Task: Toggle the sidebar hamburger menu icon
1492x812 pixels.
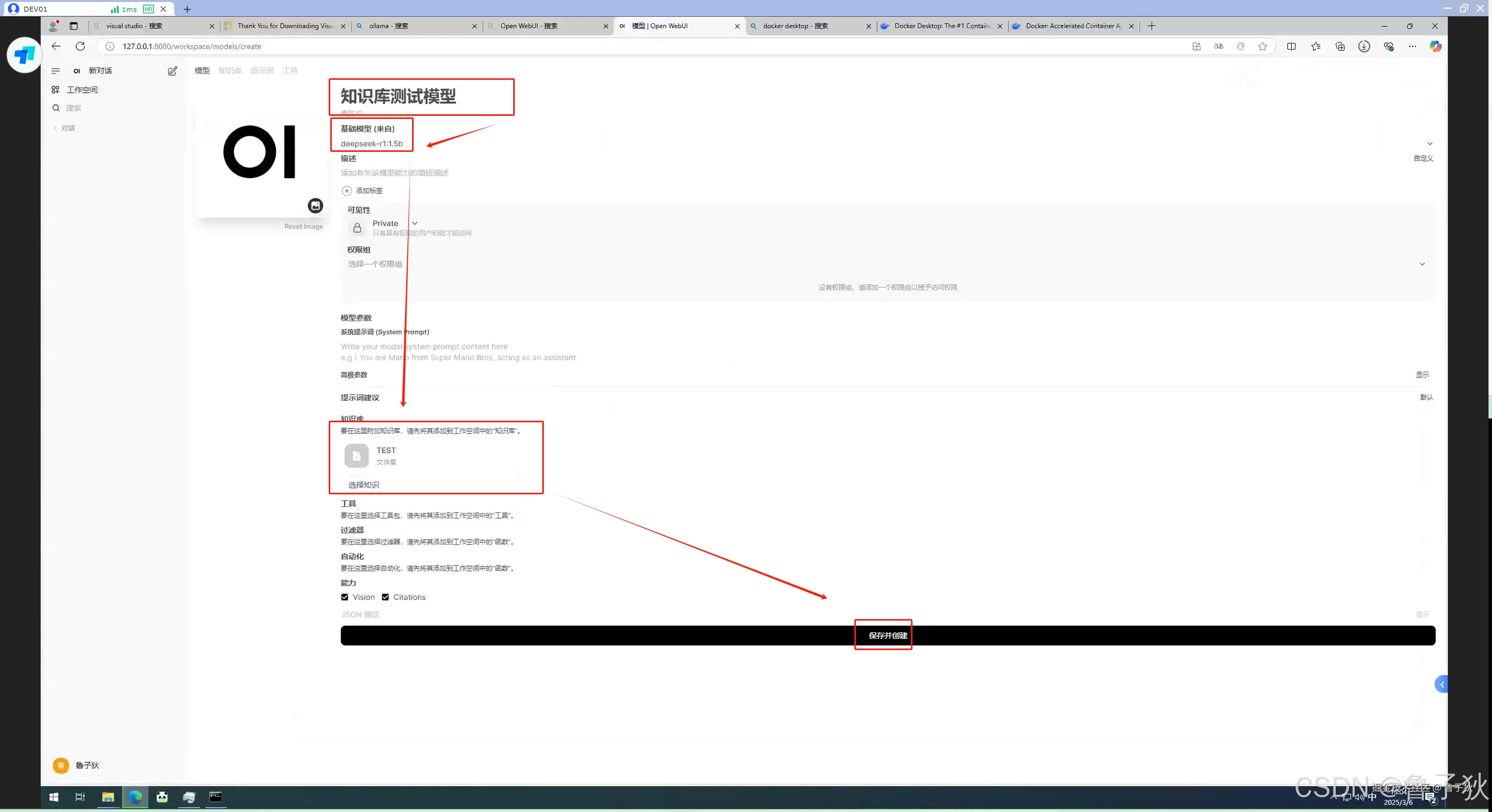Action: (x=55, y=71)
